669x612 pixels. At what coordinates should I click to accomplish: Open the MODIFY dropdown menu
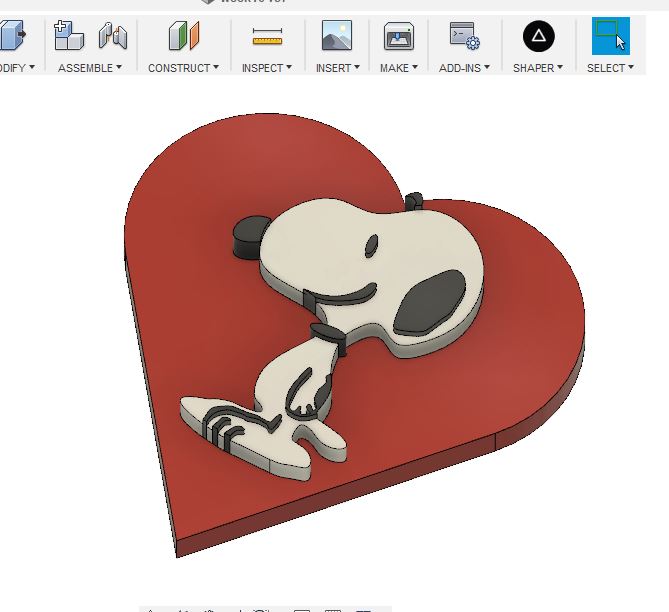17,68
